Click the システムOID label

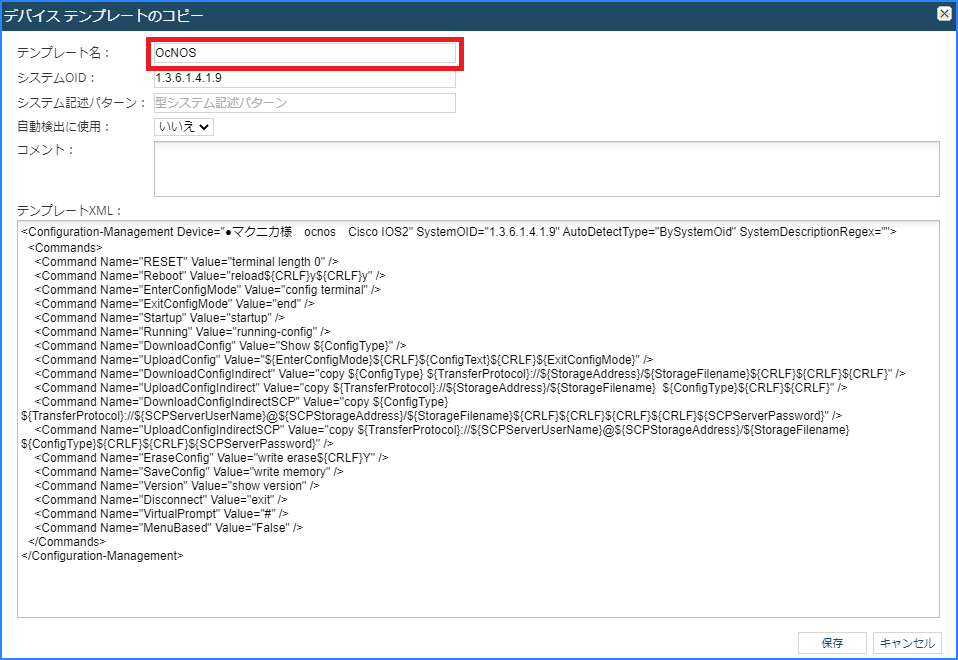point(56,78)
